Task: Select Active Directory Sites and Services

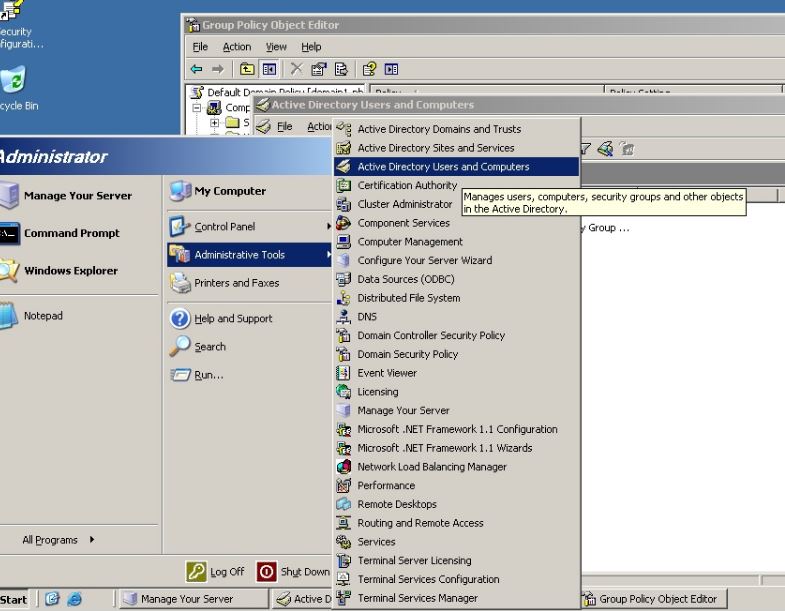Action: pyautogui.click(x=457, y=148)
